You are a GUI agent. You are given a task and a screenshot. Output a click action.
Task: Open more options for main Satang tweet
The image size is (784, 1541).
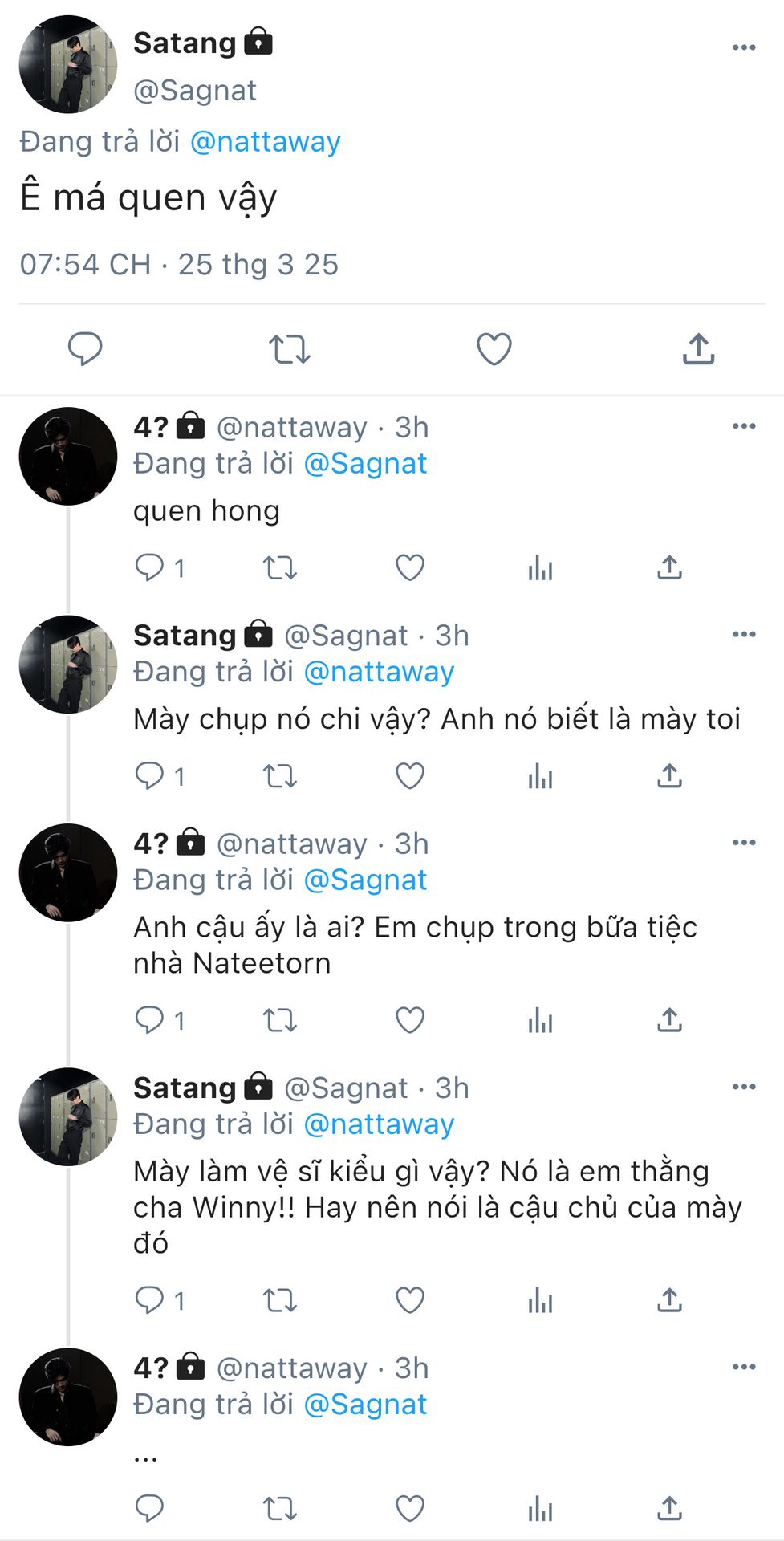(x=744, y=48)
